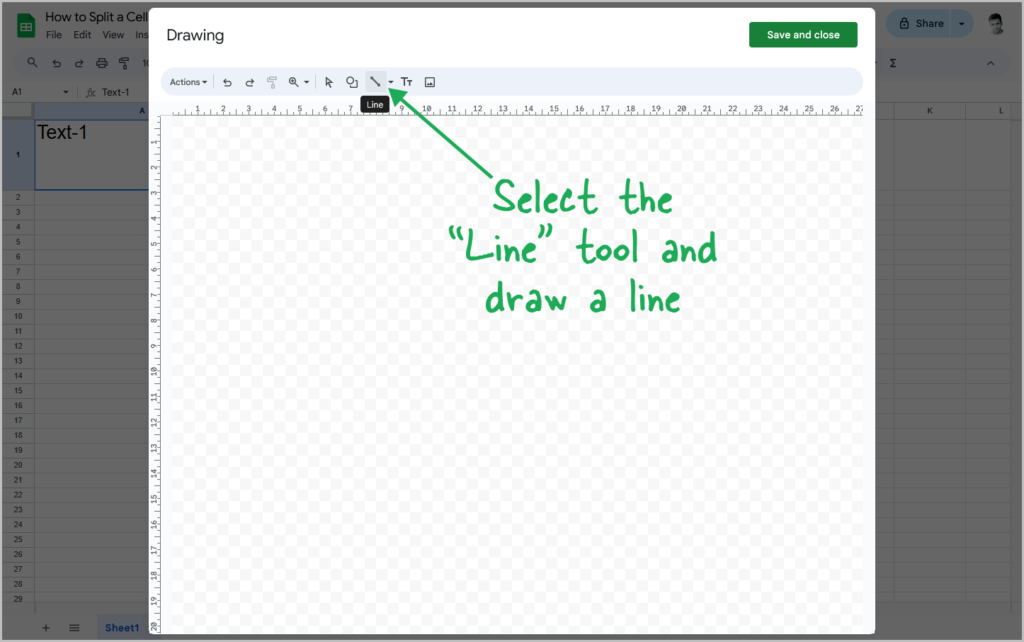Open the Actions dropdown menu
The height and width of the screenshot is (642, 1024).
tap(188, 82)
